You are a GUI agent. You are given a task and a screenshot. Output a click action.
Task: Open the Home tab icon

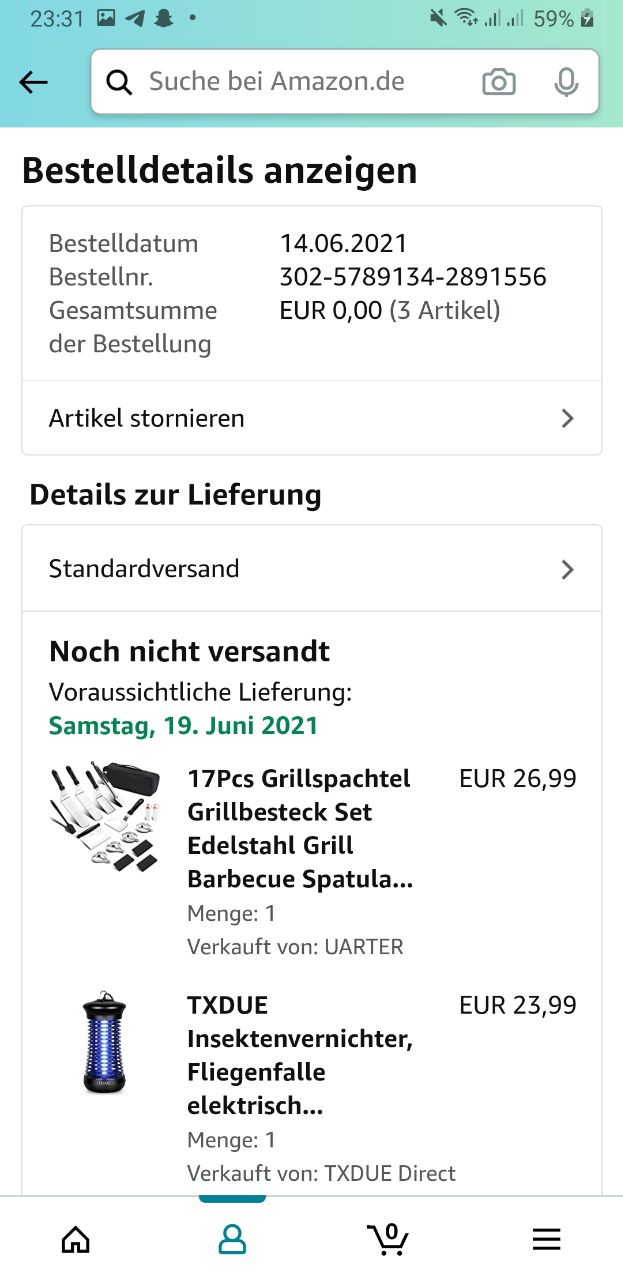(76, 1240)
